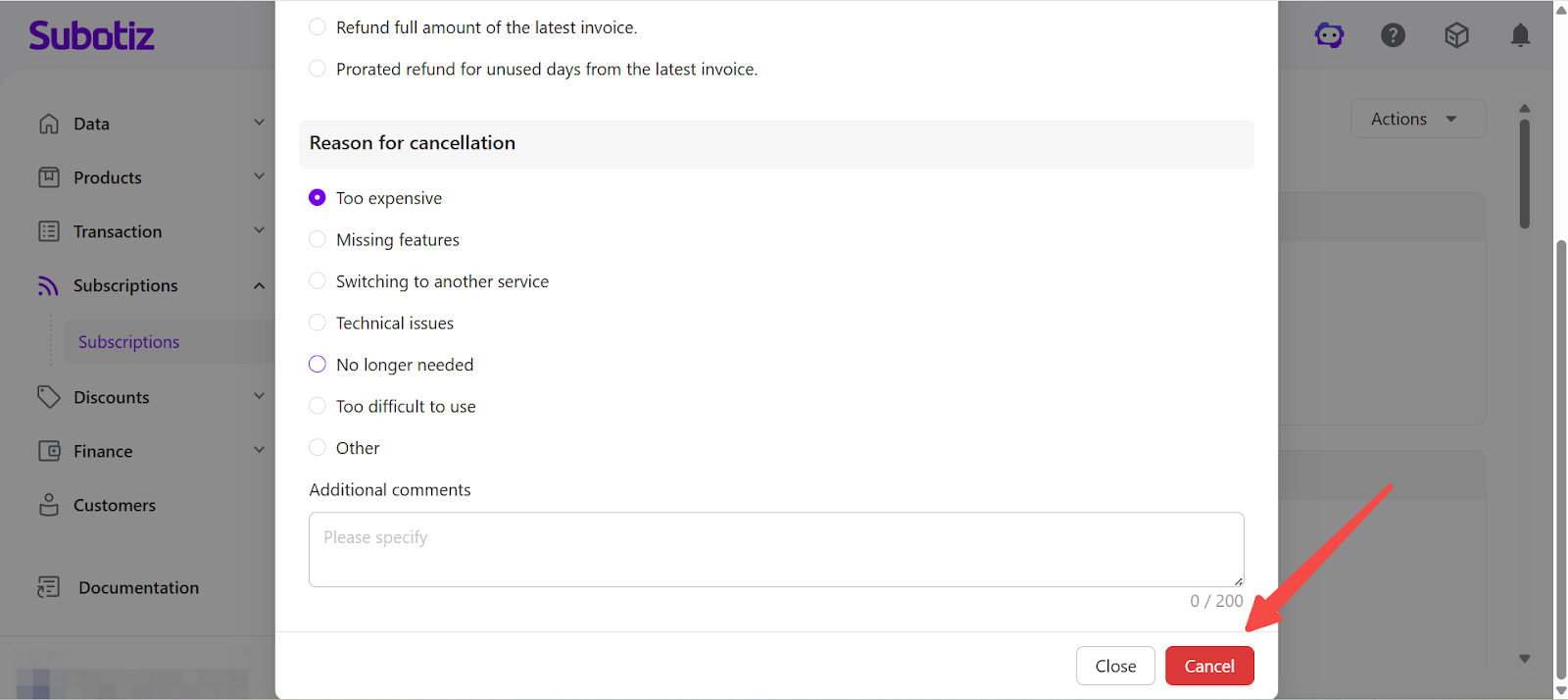Expand the Products menu chevron
Viewport: 1568px width, 700px height.
(259, 177)
